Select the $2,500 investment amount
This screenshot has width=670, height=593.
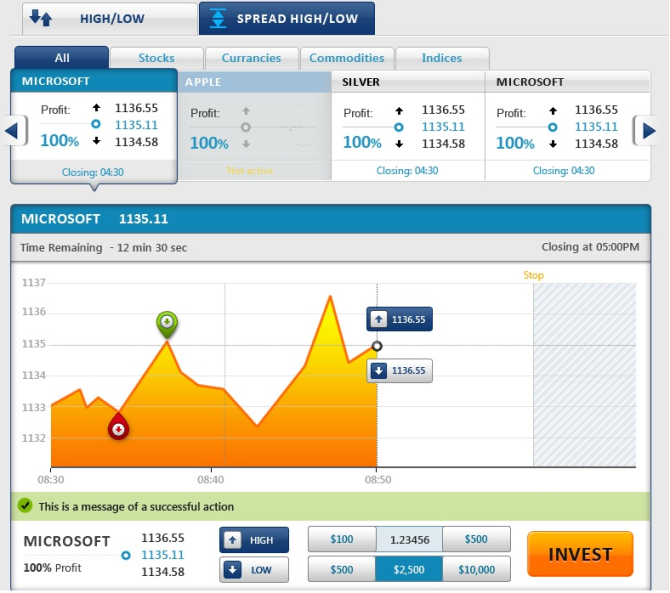pos(409,569)
